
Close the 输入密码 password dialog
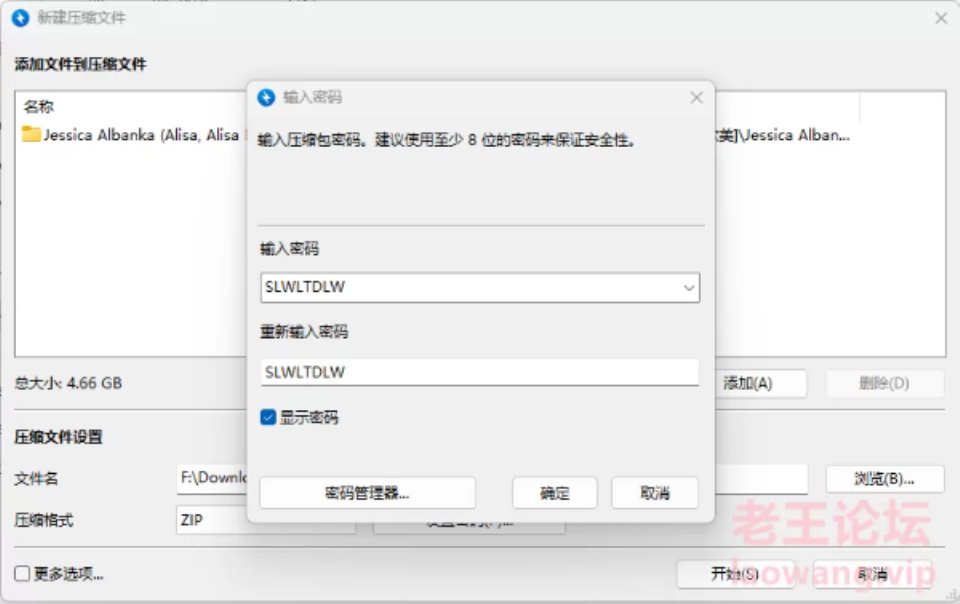(x=696, y=97)
